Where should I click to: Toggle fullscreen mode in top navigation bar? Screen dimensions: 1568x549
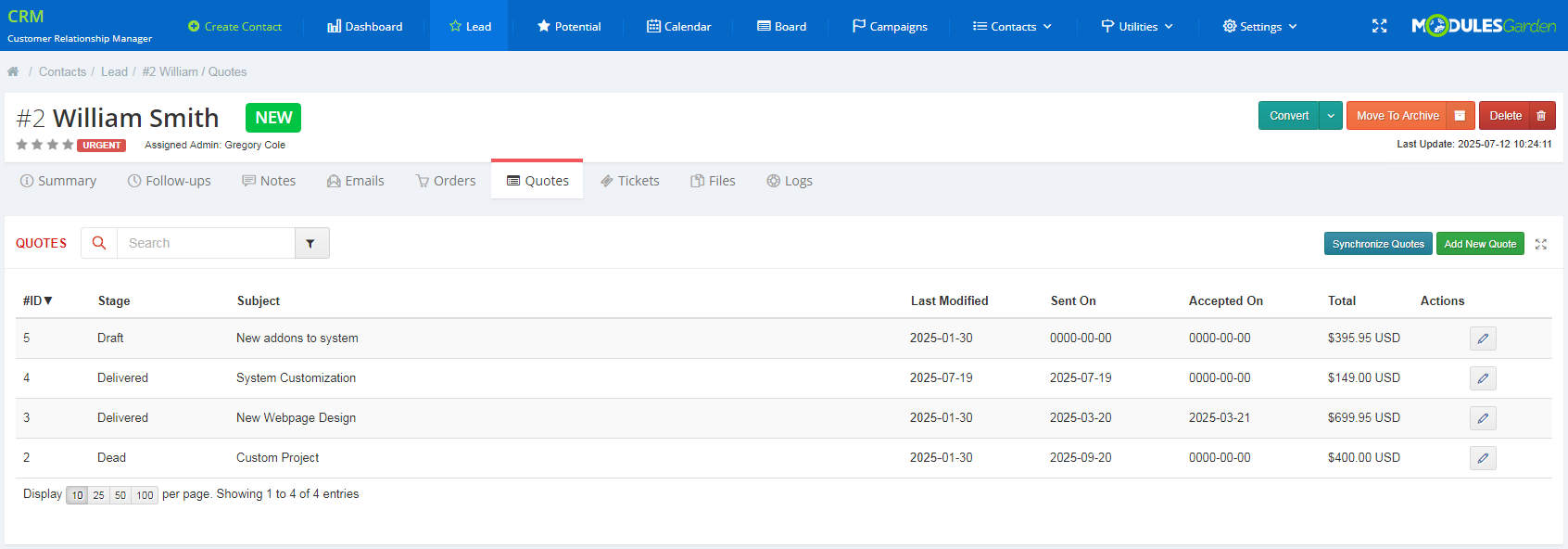click(x=1379, y=26)
